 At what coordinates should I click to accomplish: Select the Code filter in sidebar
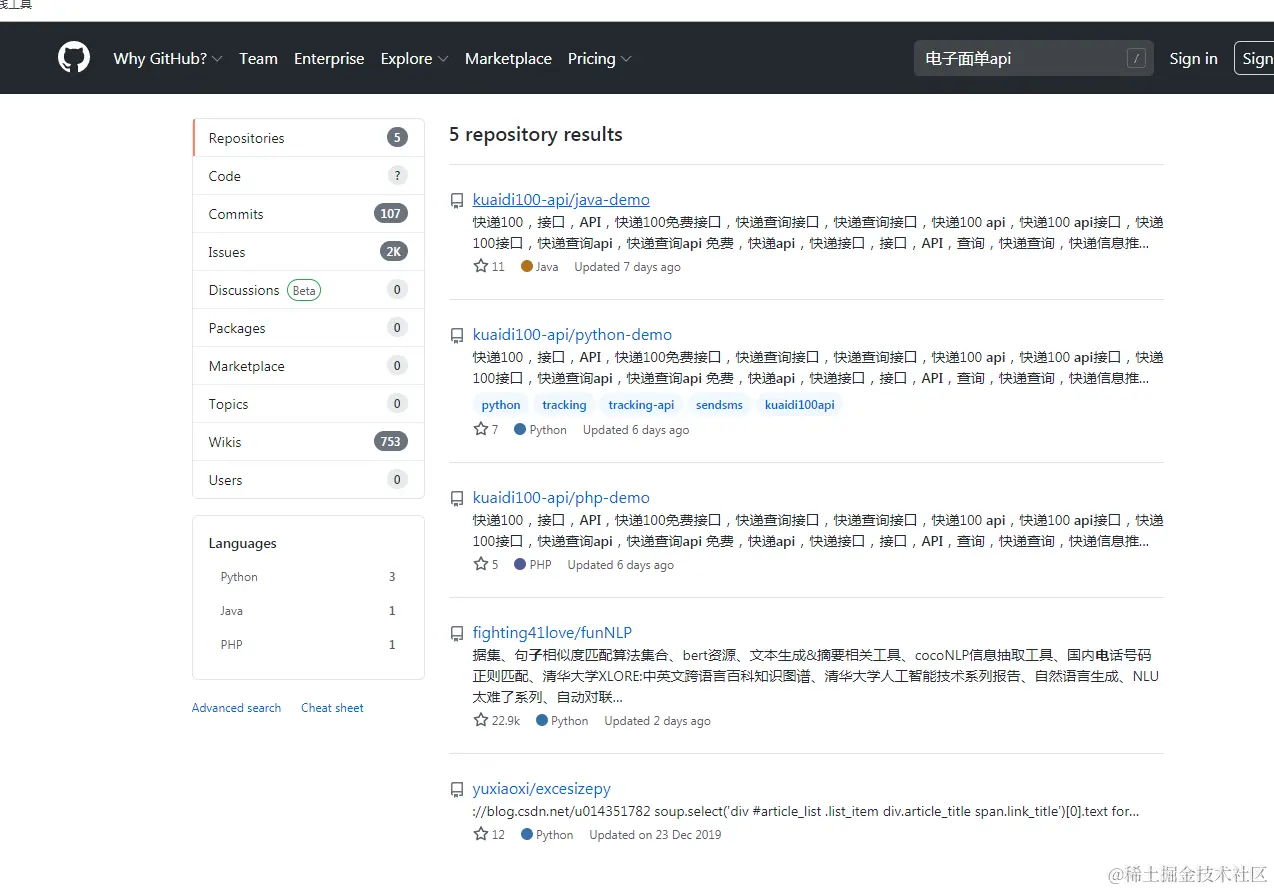point(308,176)
